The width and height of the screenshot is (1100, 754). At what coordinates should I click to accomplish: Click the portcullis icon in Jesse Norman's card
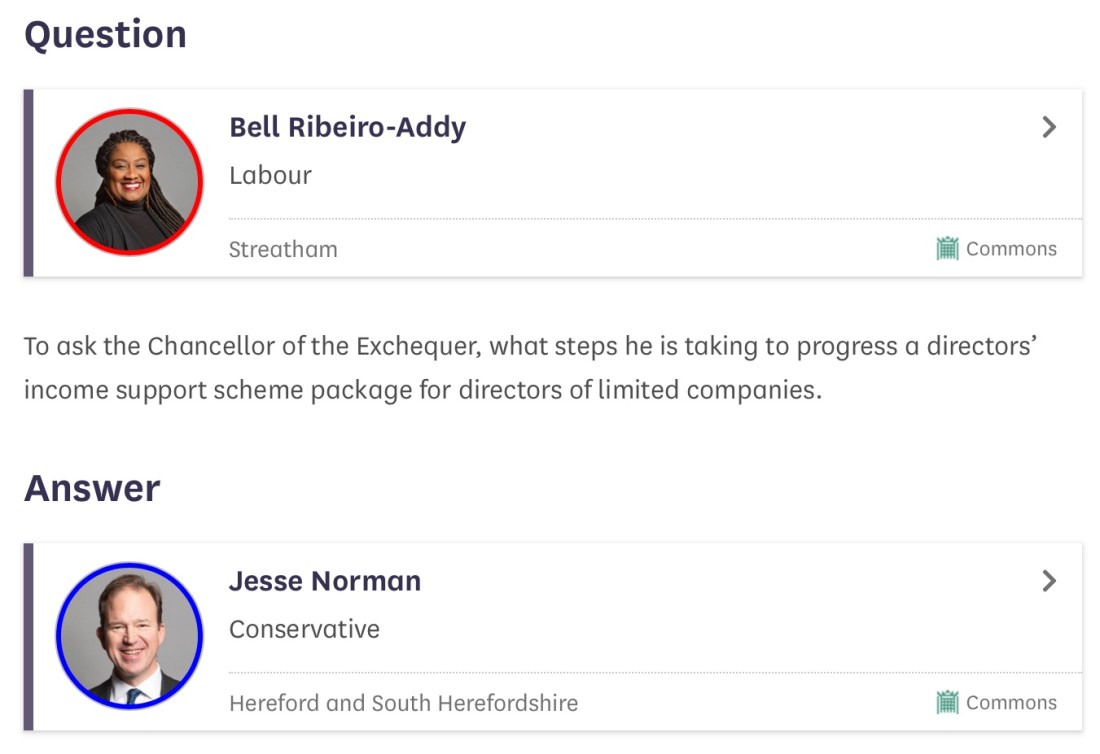click(947, 703)
